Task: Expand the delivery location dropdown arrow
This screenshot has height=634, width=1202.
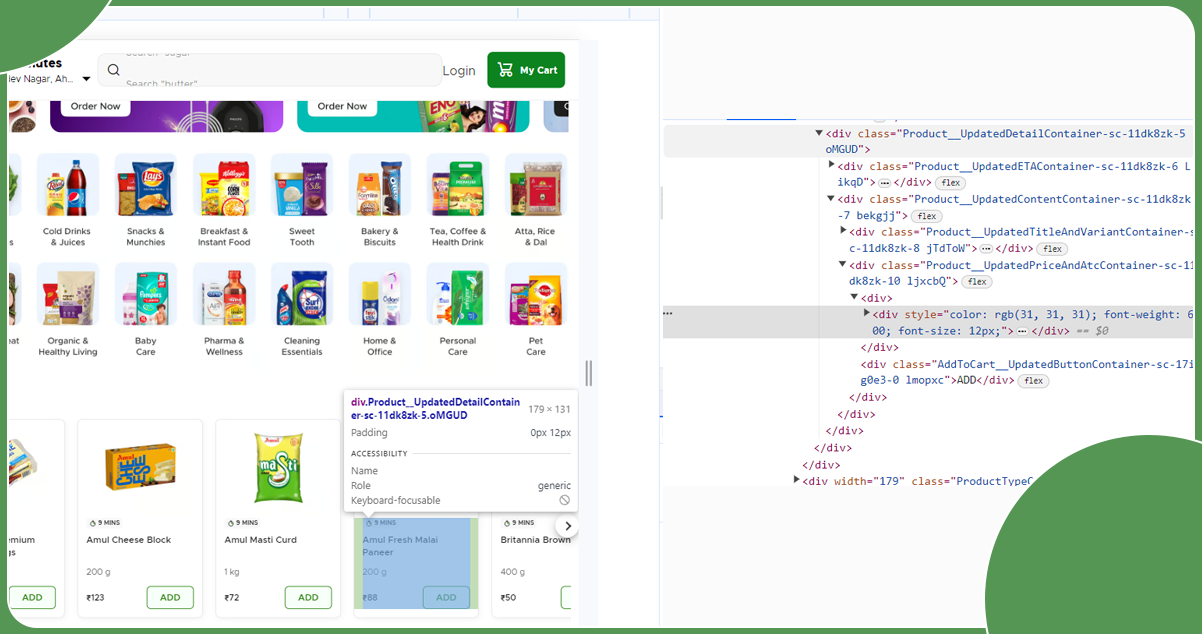Action: pos(86,79)
